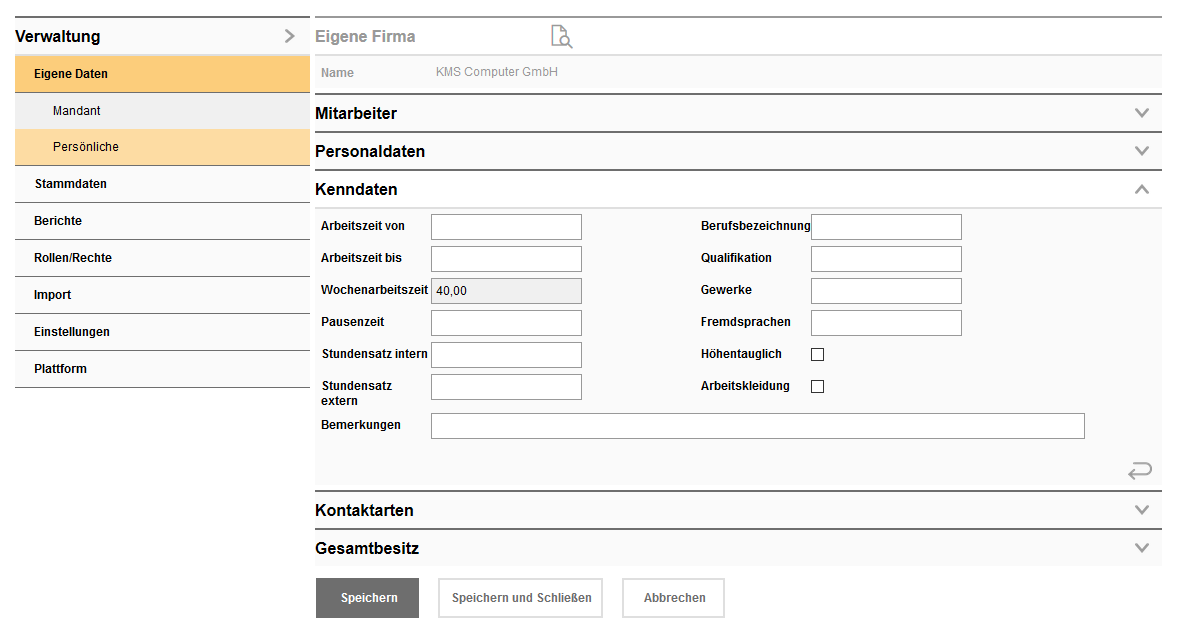Click inside the Bemerkungen text field
The width and height of the screenshot is (1179, 630).
(x=757, y=425)
